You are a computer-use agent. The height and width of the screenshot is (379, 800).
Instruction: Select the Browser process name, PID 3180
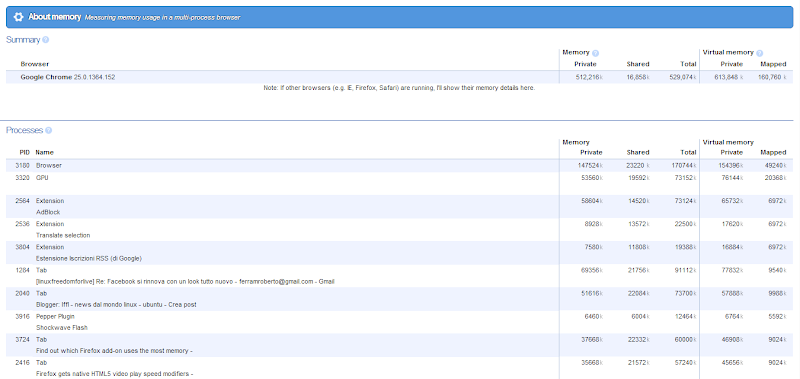click(x=48, y=166)
